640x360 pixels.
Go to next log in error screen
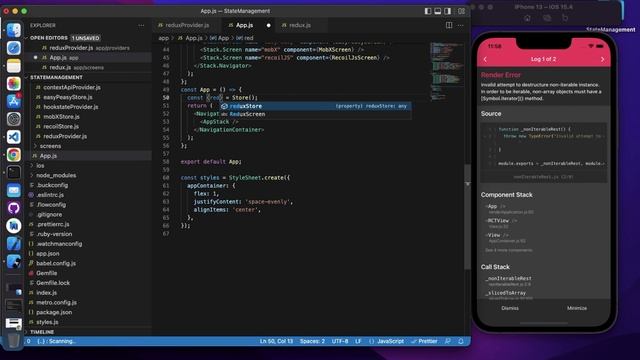pos(602,59)
